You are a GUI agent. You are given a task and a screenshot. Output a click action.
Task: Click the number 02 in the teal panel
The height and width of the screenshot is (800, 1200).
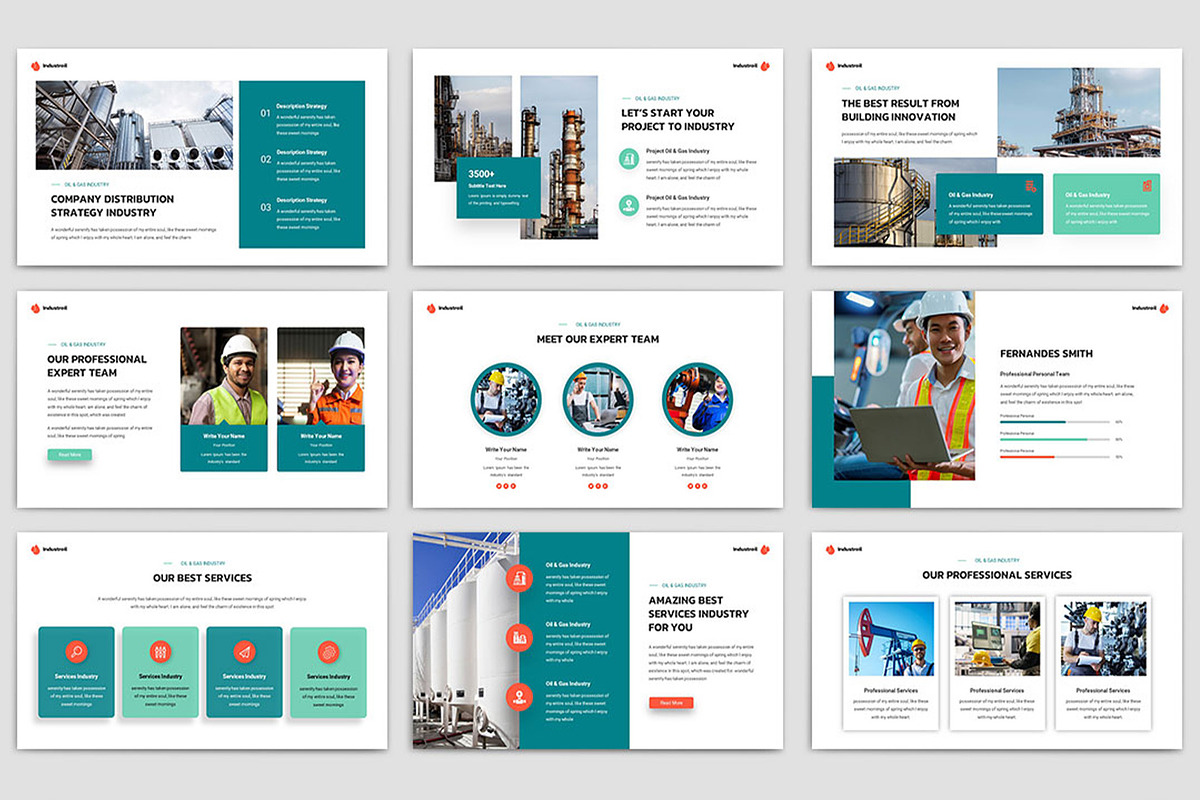(266, 159)
